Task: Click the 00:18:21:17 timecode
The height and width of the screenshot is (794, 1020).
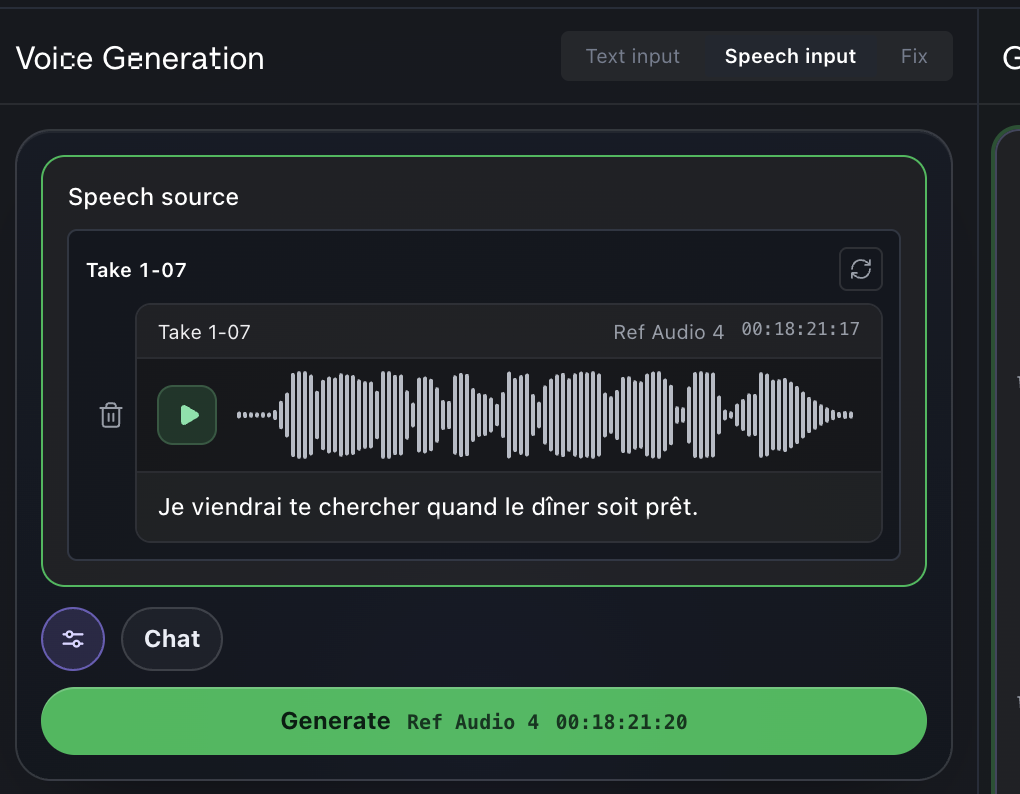Action: tap(800, 329)
